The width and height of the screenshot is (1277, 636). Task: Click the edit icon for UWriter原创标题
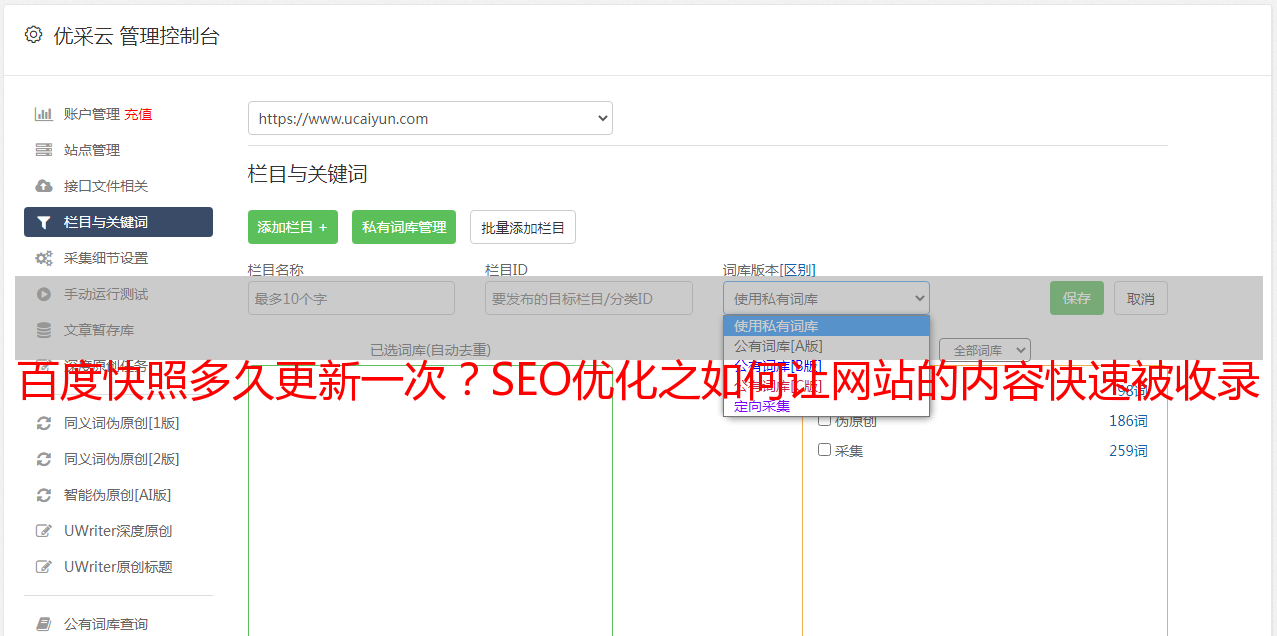[44, 567]
